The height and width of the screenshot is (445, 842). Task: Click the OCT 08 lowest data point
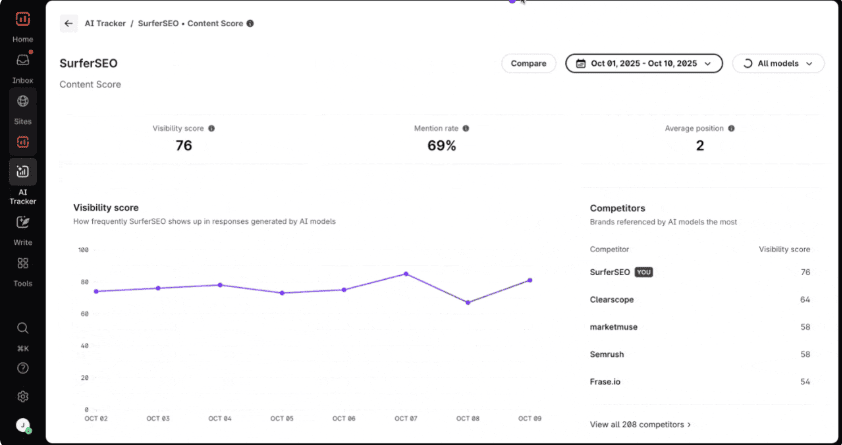468,303
